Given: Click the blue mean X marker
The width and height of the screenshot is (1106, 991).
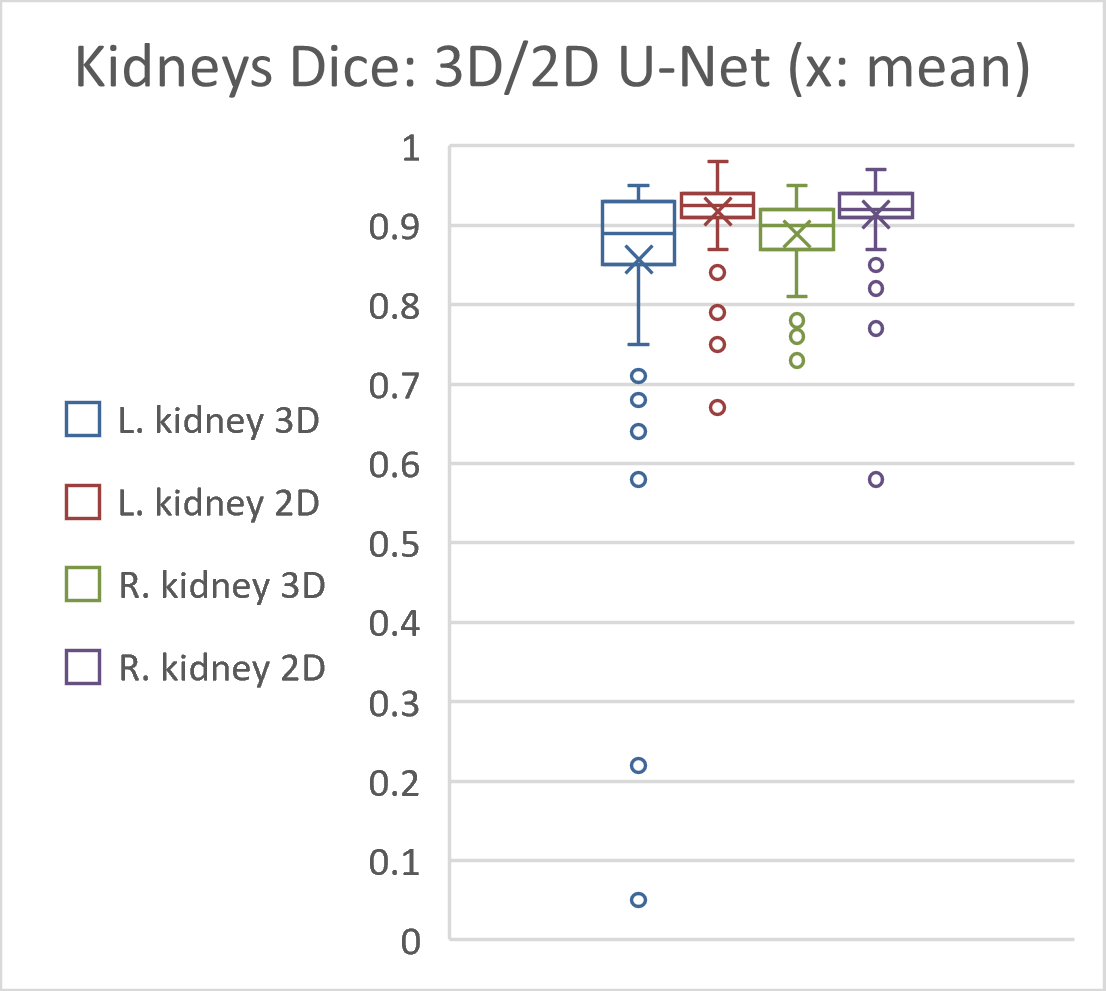Looking at the screenshot, I should pyautogui.click(x=639, y=259).
